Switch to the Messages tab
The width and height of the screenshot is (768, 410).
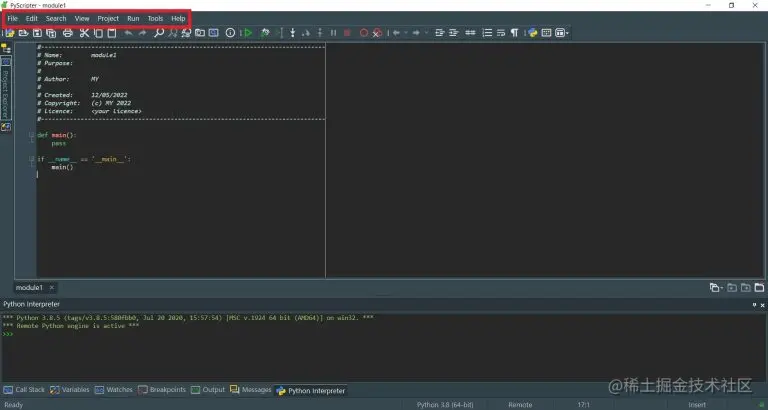(x=250, y=390)
